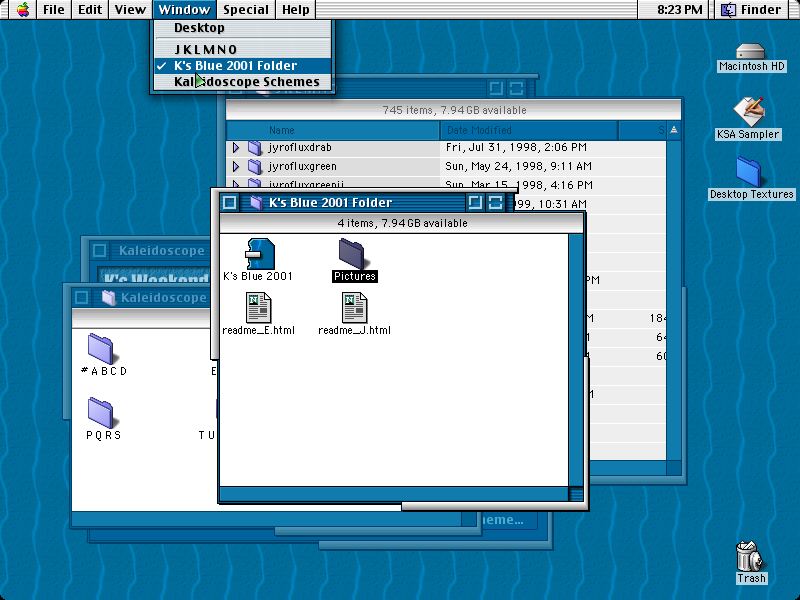Click the folder proxy icon in K's Blue 2001 Folder title bar
The height and width of the screenshot is (600, 800).
[x=256, y=203]
